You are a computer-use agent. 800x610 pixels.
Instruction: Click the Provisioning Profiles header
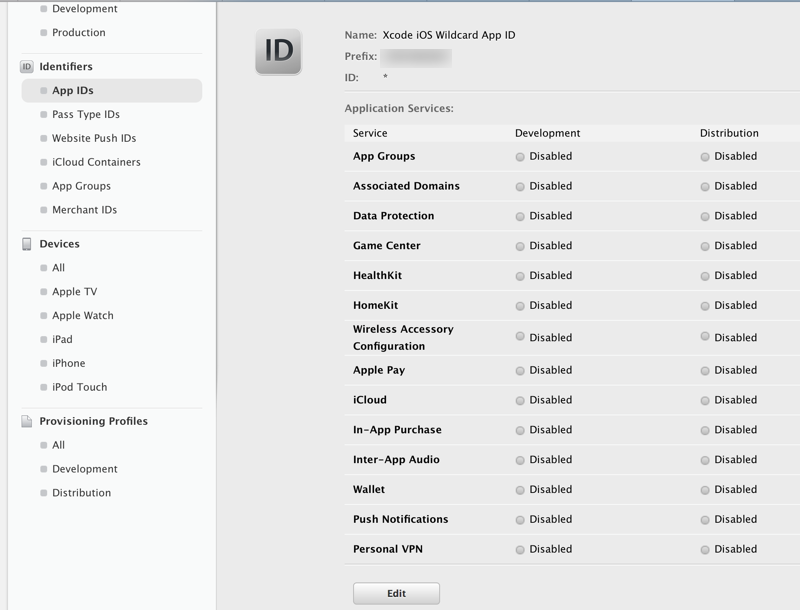click(x=93, y=421)
